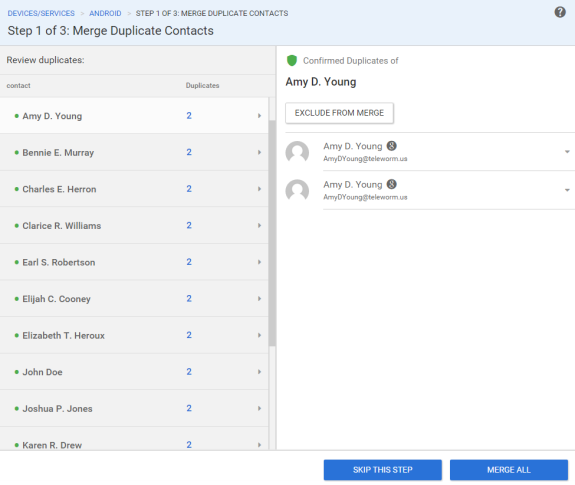Expand second Amy D. Young duplicate details

567,190
